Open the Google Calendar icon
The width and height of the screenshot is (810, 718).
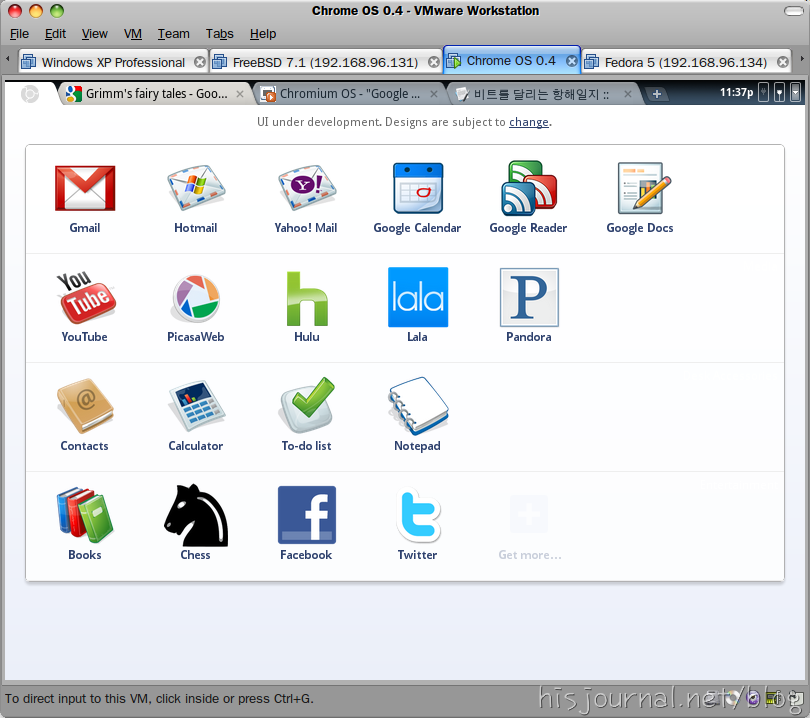[417, 188]
